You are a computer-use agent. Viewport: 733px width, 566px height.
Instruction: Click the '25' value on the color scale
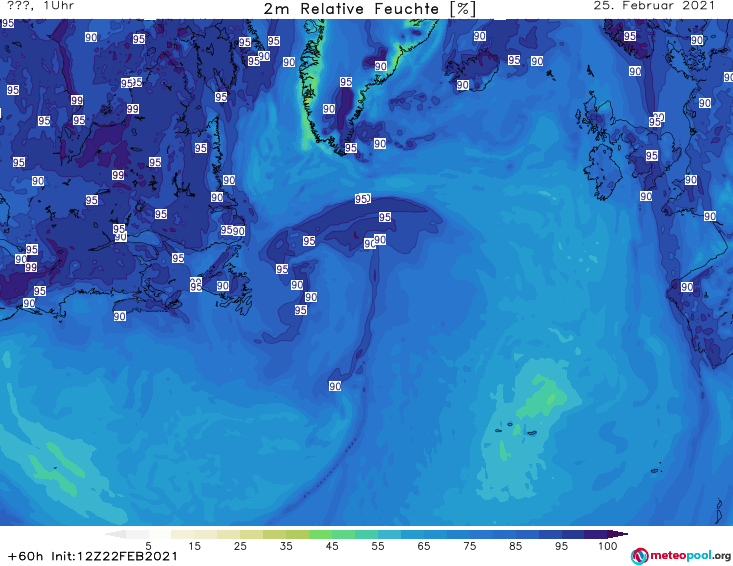click(x=240, y=545)
